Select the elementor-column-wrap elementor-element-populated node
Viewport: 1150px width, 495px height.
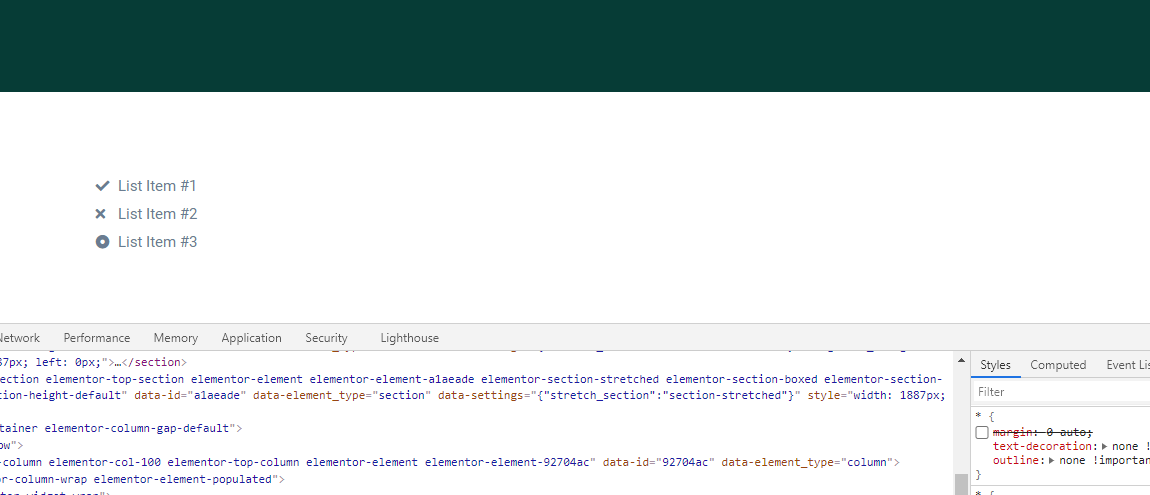click(142, 479)
